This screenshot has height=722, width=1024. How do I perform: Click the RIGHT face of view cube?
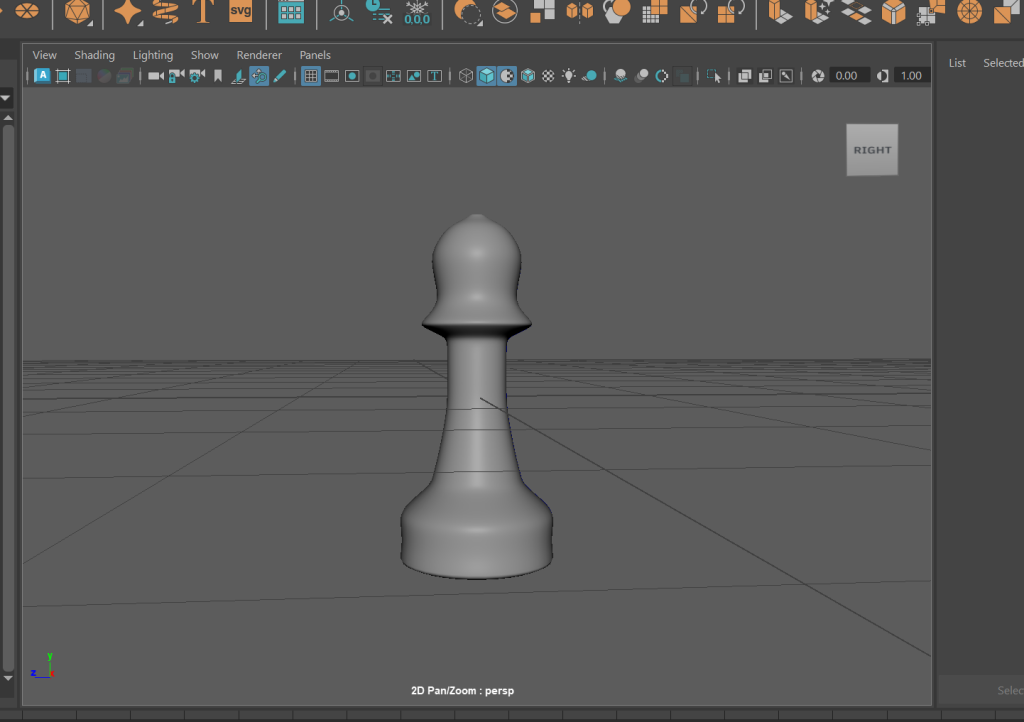(x=872, y=150)
